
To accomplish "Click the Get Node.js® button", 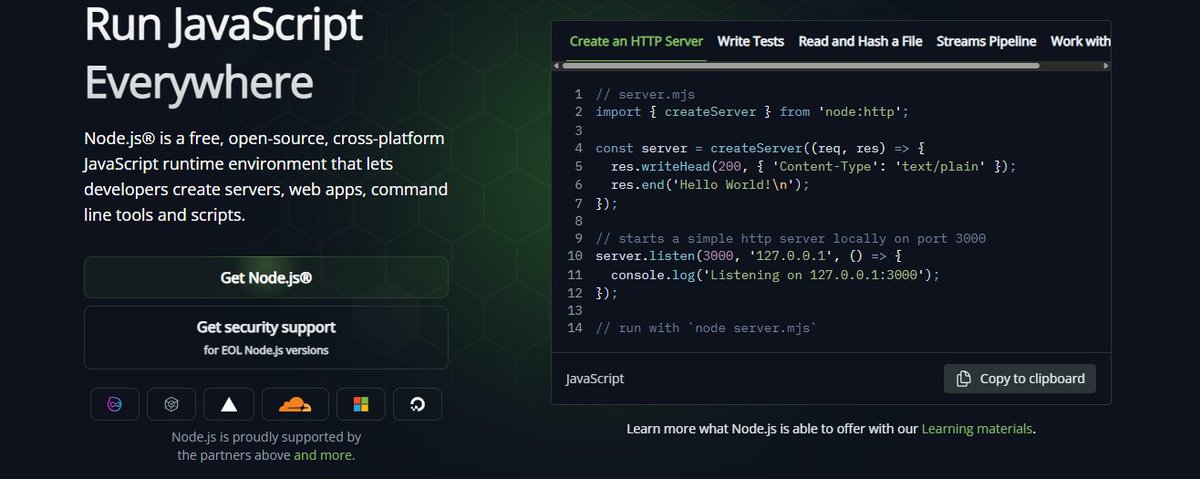I will 266,277.
